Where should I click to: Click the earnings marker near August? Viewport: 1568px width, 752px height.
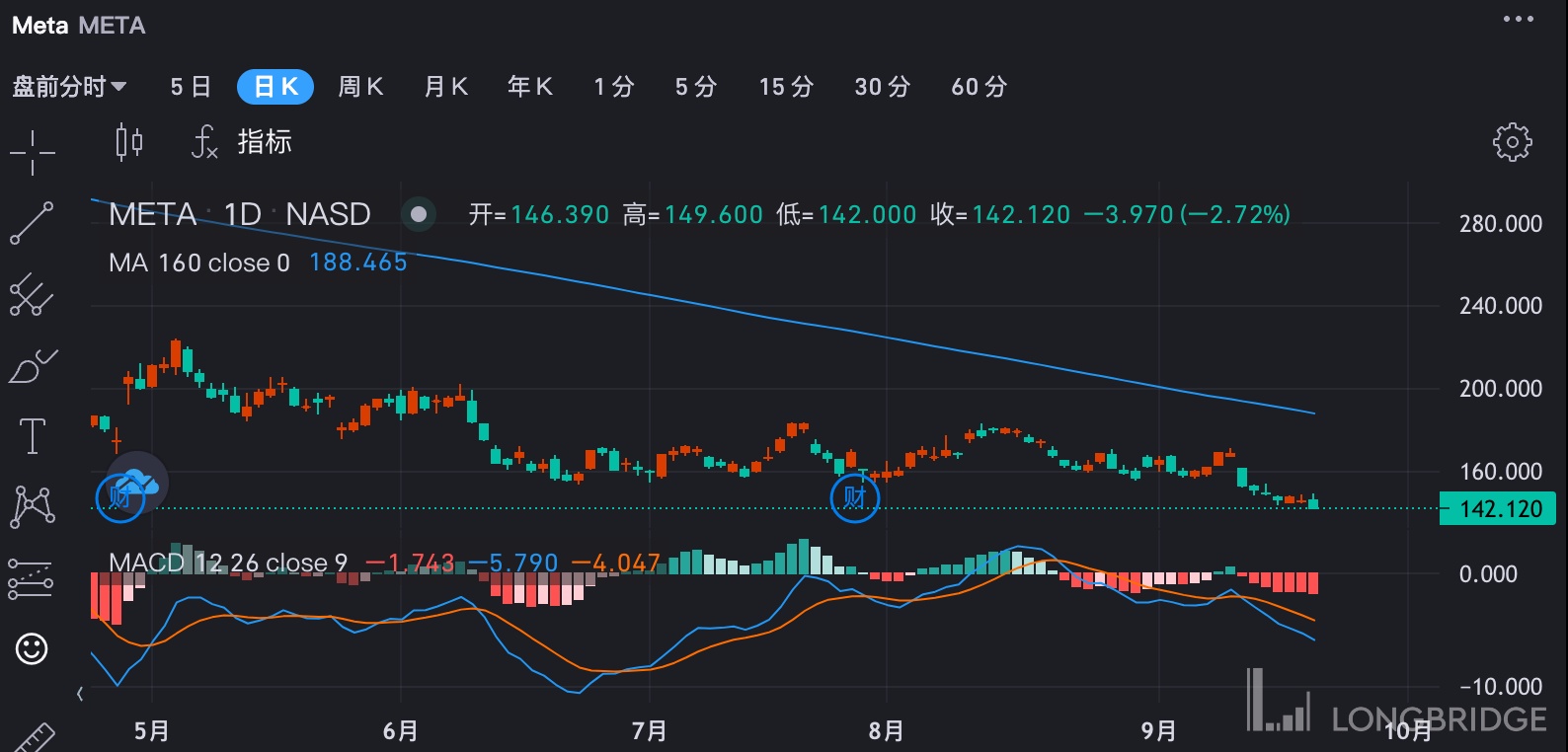pos(855,497)
